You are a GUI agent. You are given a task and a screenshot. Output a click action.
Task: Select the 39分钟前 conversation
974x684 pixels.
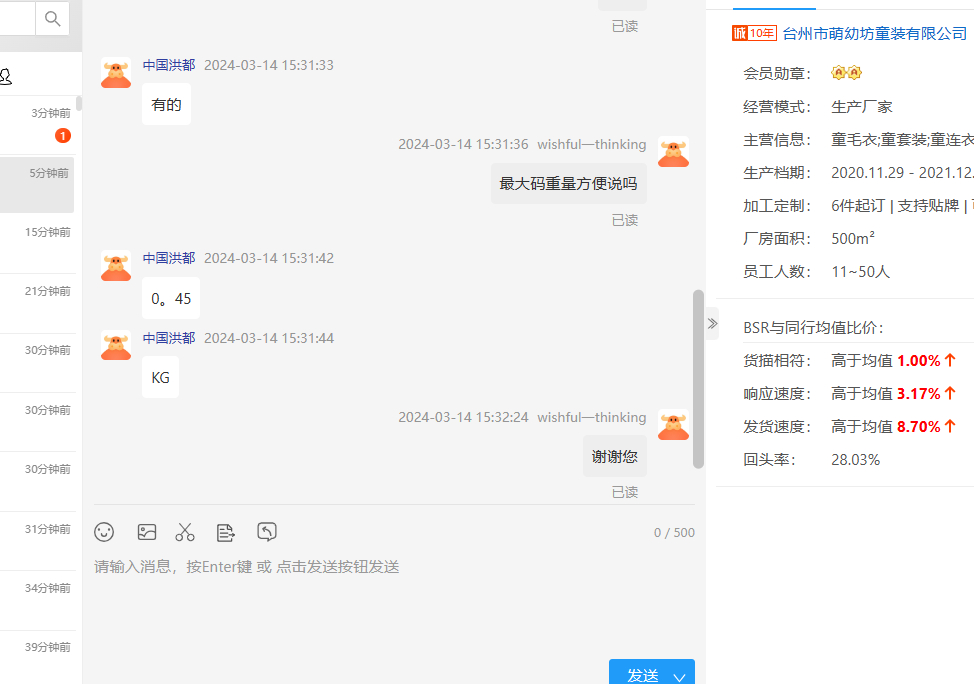tap(37, 657)
